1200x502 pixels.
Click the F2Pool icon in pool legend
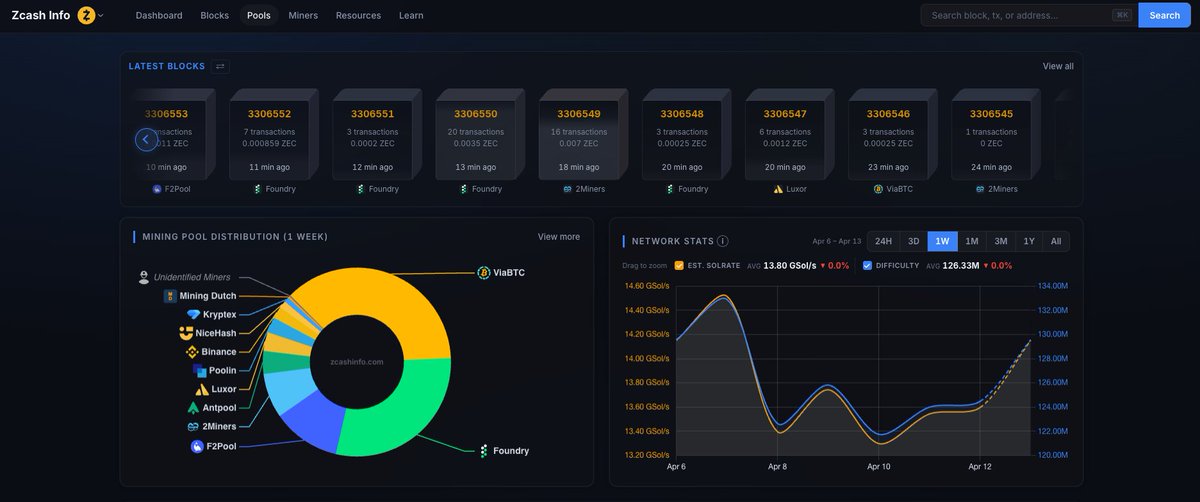tap(197, 446)
